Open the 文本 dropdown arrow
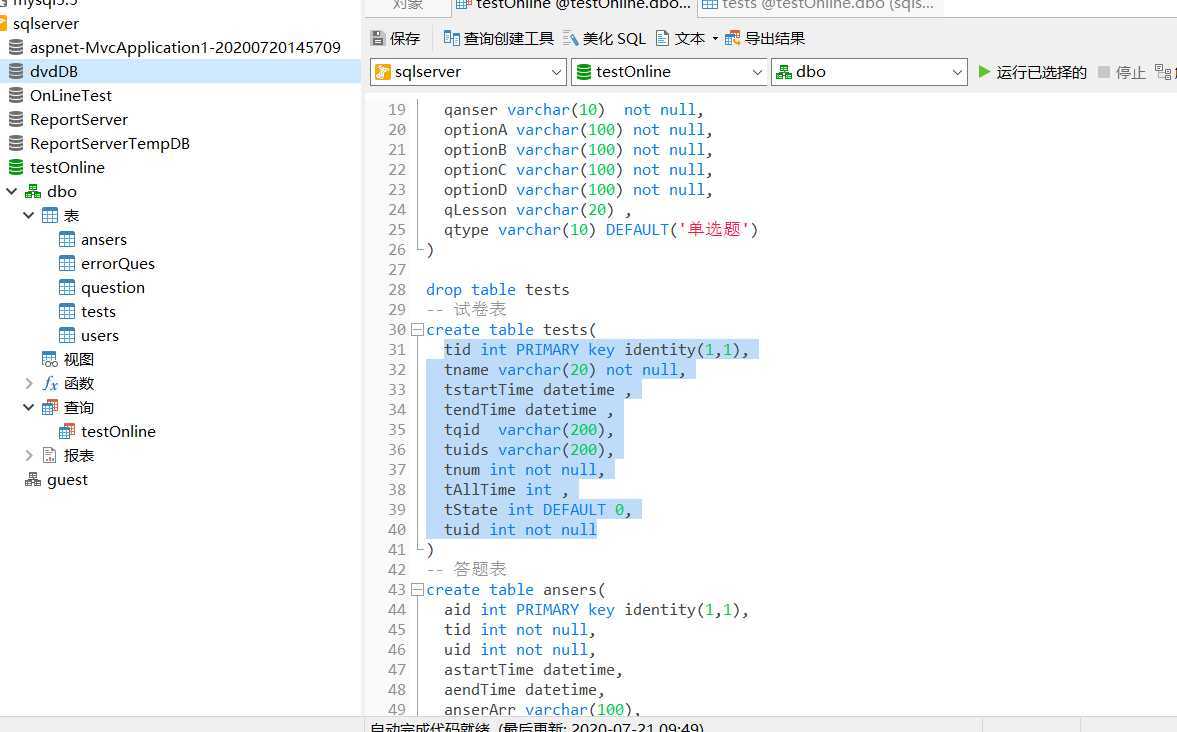 pyautogui.click(x=715, y=38)
